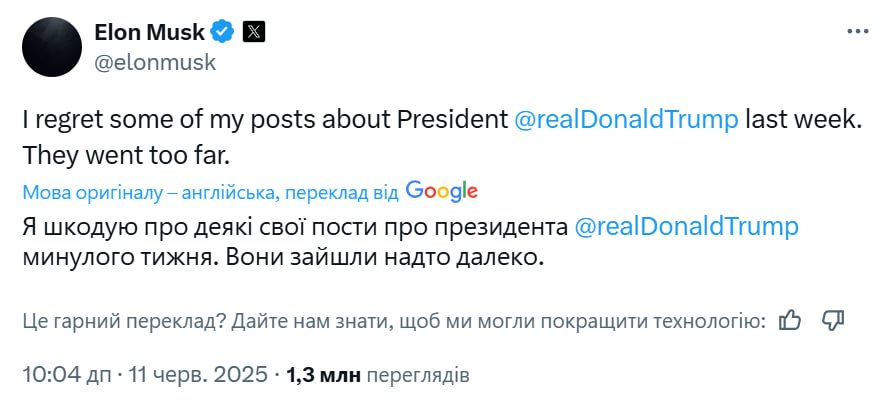Rate the translation with thumbs down
This screenshot has width=882, height=403.
[x=833, y=320]
